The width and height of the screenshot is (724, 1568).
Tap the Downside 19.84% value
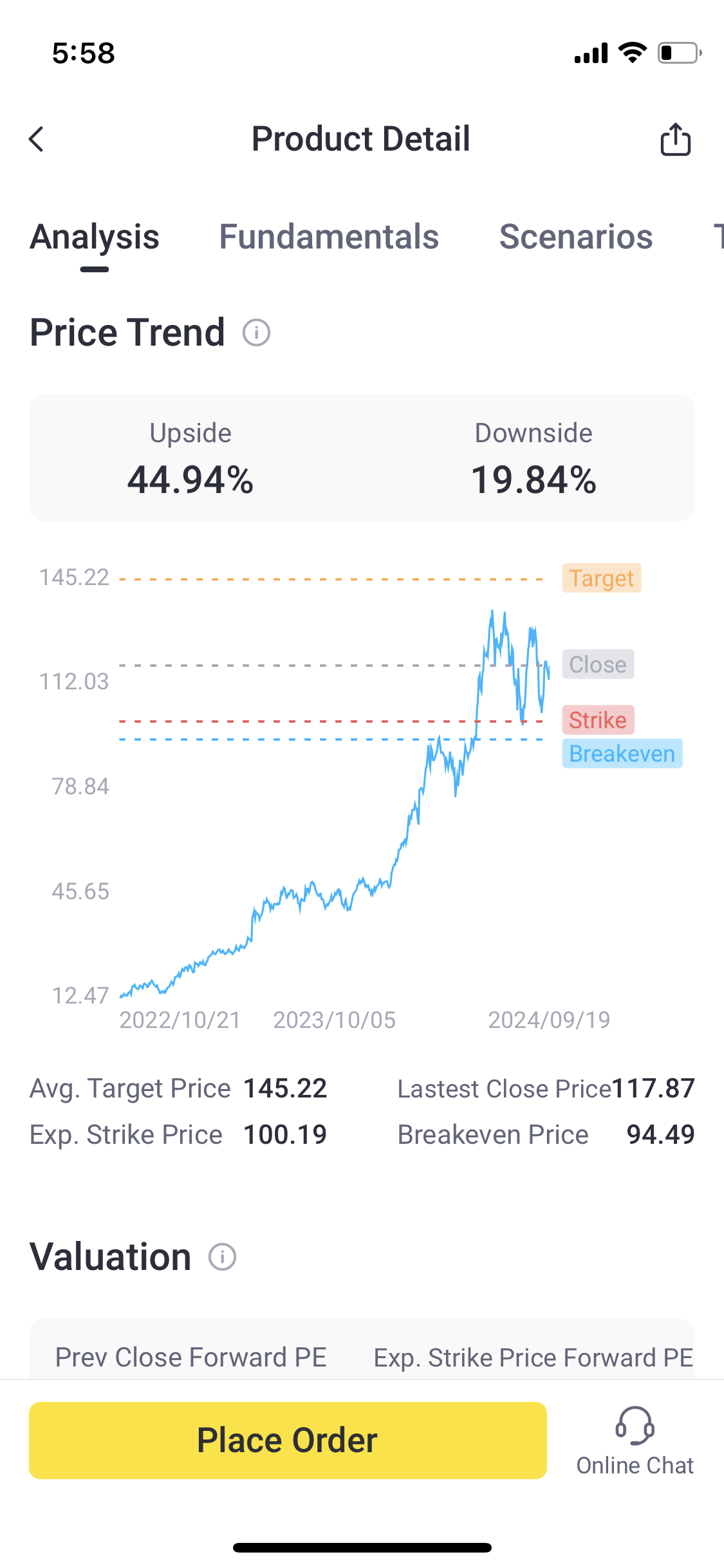(x=534, y=480)
